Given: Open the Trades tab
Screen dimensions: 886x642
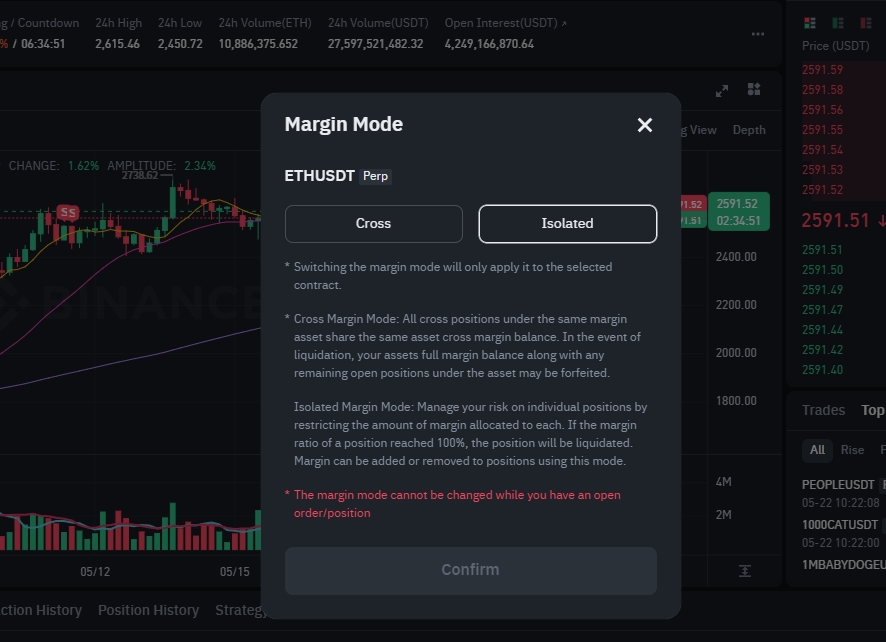Looking at the screenshot, I should click(x=823, y=410).
